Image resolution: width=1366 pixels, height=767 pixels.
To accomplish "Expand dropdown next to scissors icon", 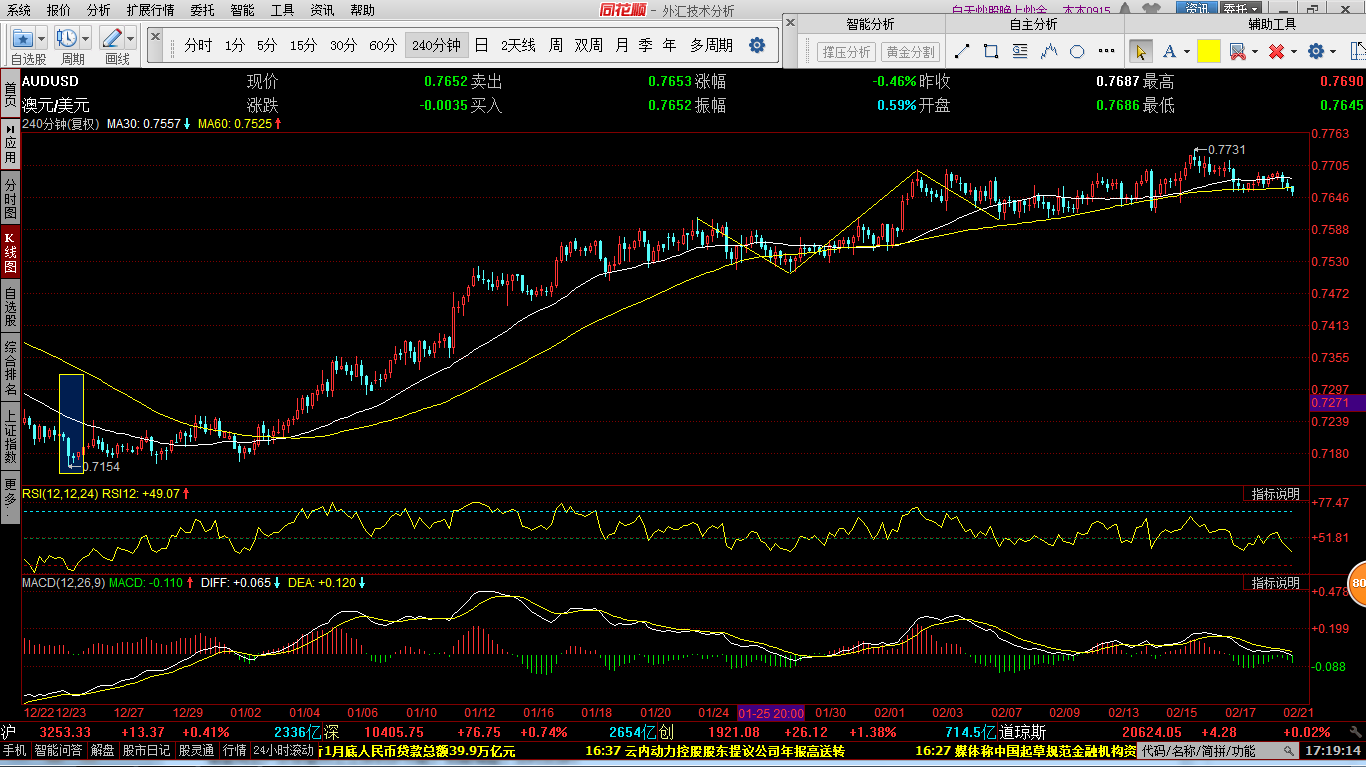I will click(1254, 52).
